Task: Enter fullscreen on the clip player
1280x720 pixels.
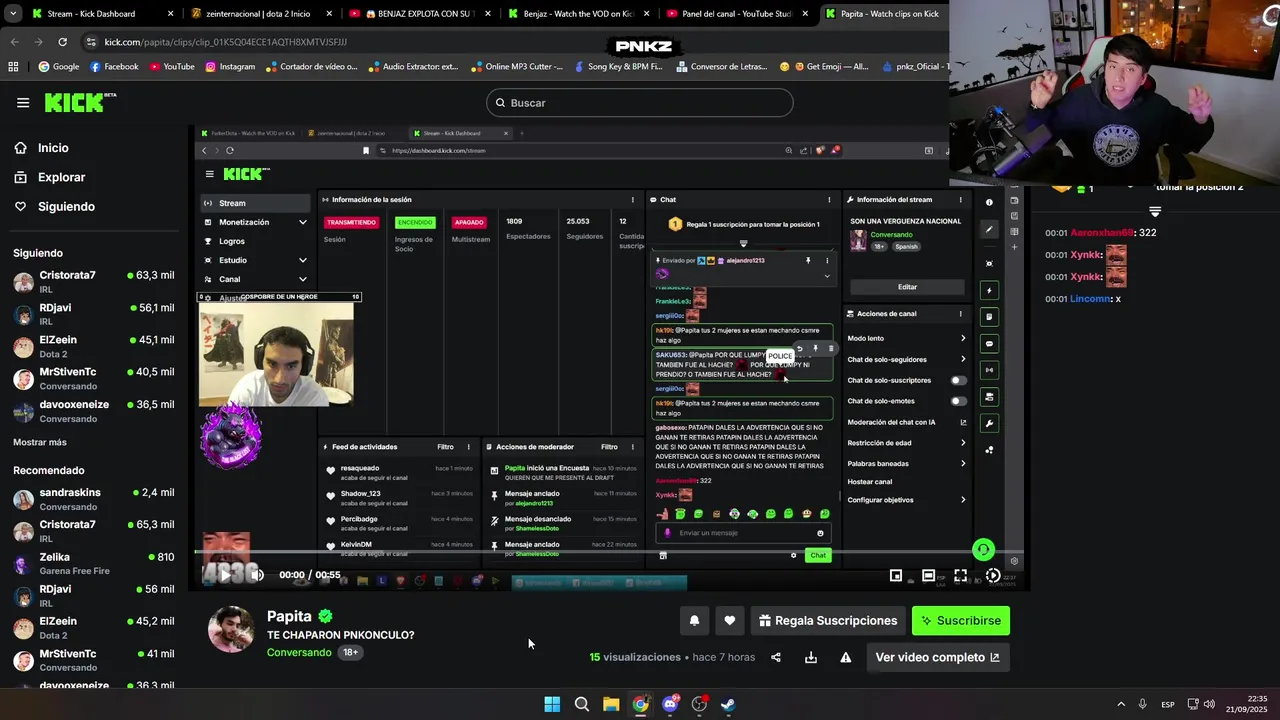Action: coord(960,575)
